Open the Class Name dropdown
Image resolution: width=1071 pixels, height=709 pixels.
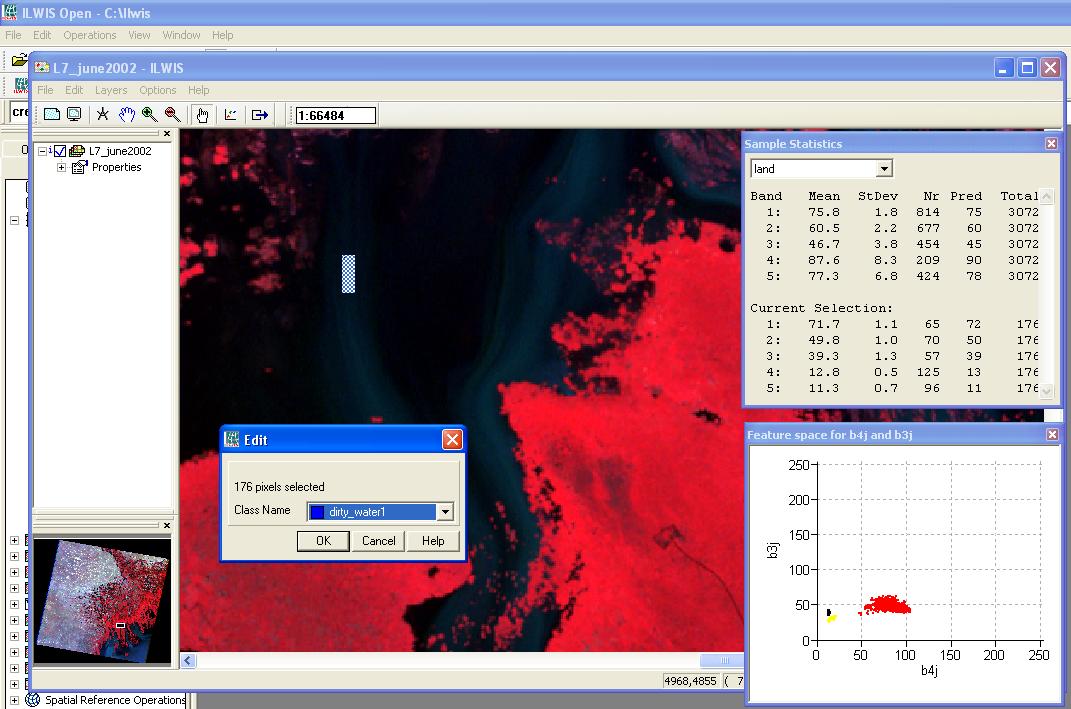tap(445, 512)
